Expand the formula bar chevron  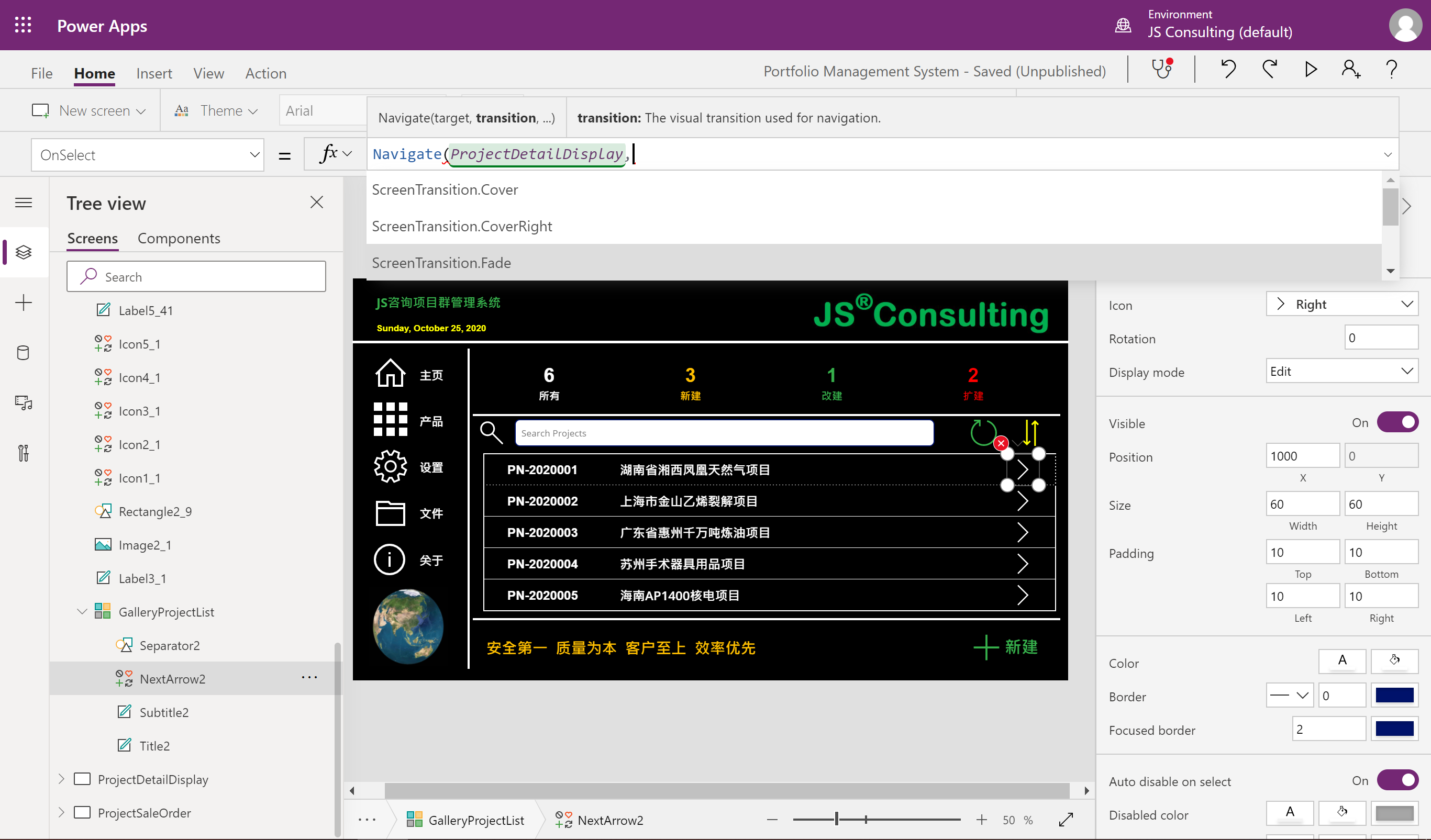click(x=1388, y=154)
